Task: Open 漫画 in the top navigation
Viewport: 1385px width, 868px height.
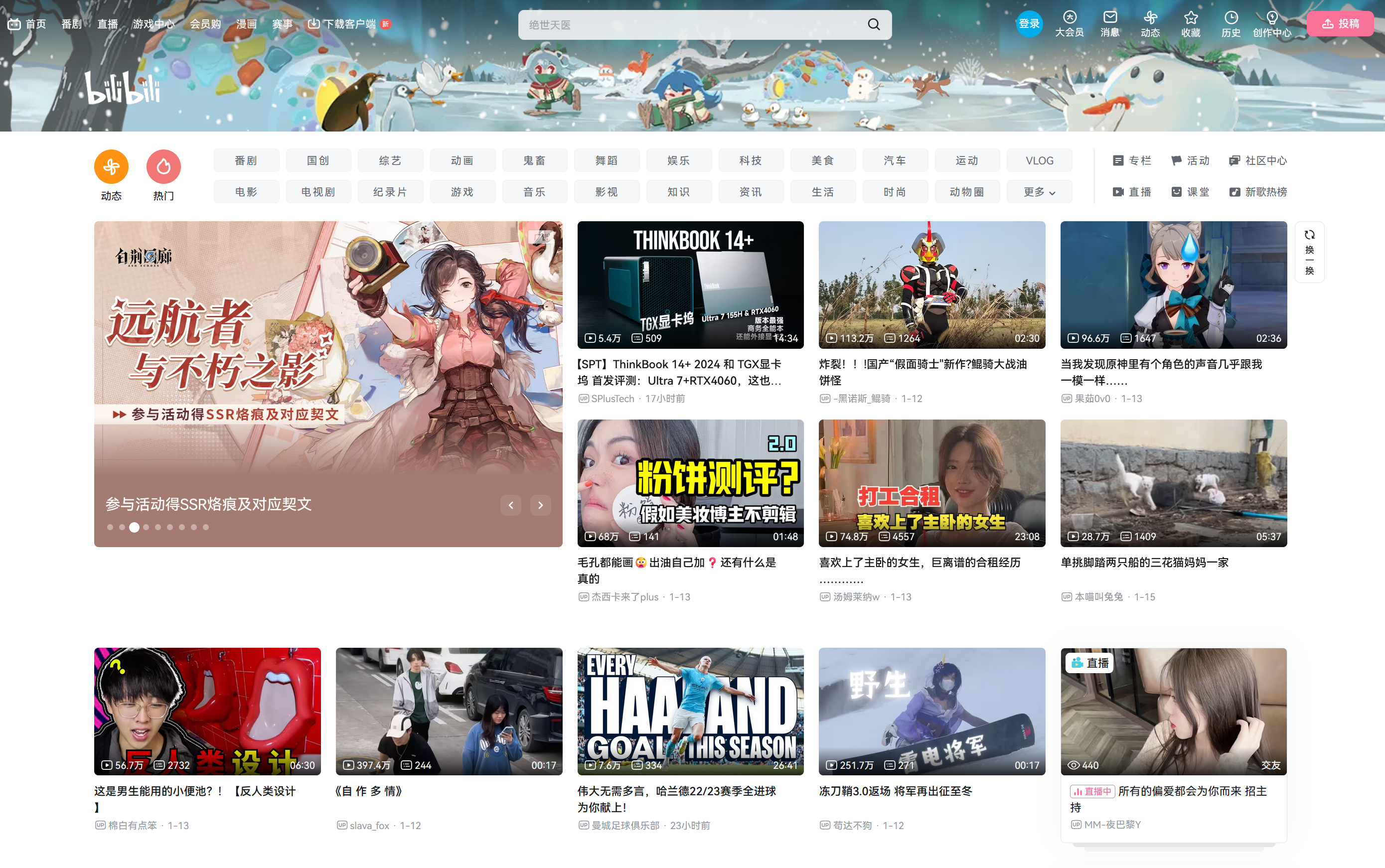Action: (246, 24)
